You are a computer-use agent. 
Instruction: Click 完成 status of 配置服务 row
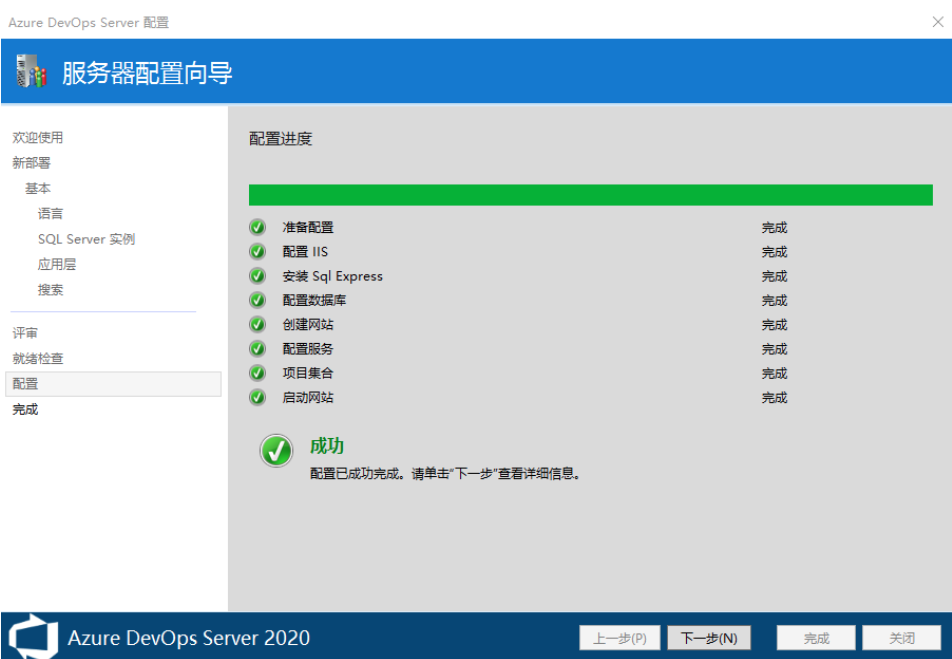click(x=774, y=349)
